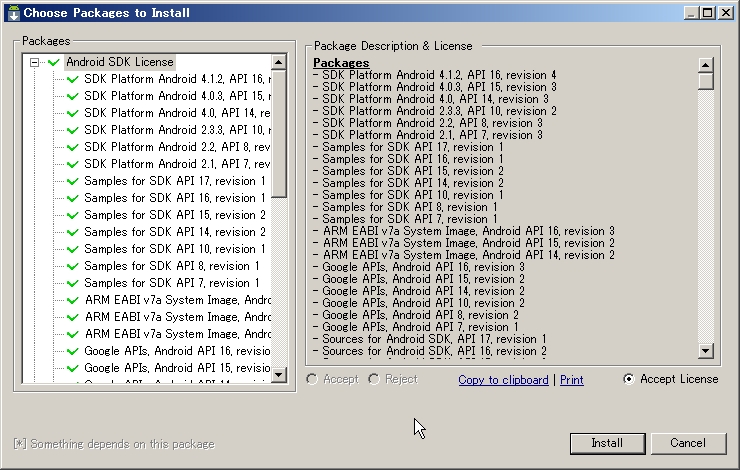
Task: Maximize the Choose Packages to Install dialog
Action: [x=708, y=13]
